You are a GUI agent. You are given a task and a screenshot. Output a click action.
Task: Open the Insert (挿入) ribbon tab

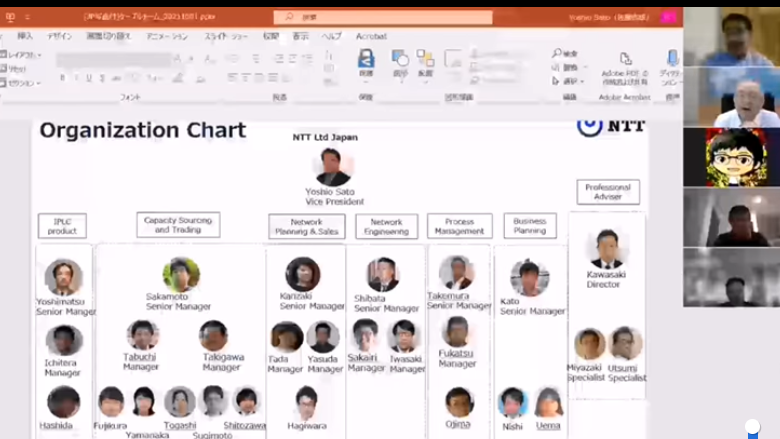coord(25,36)
